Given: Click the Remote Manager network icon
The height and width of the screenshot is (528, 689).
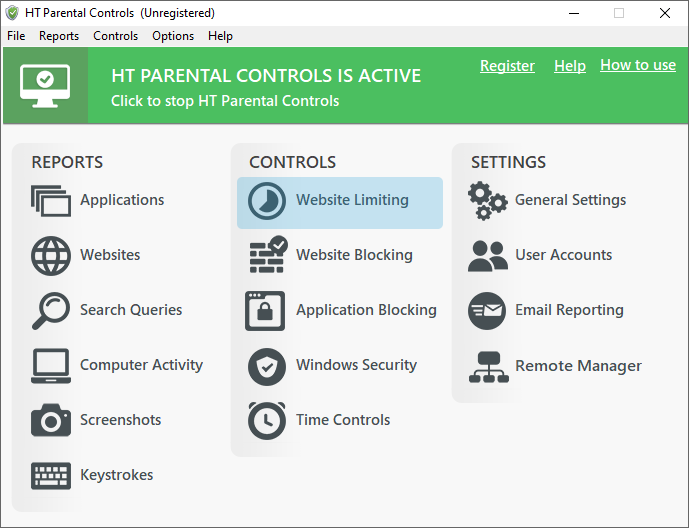Looking at the screenshot, I should [488, 367].
